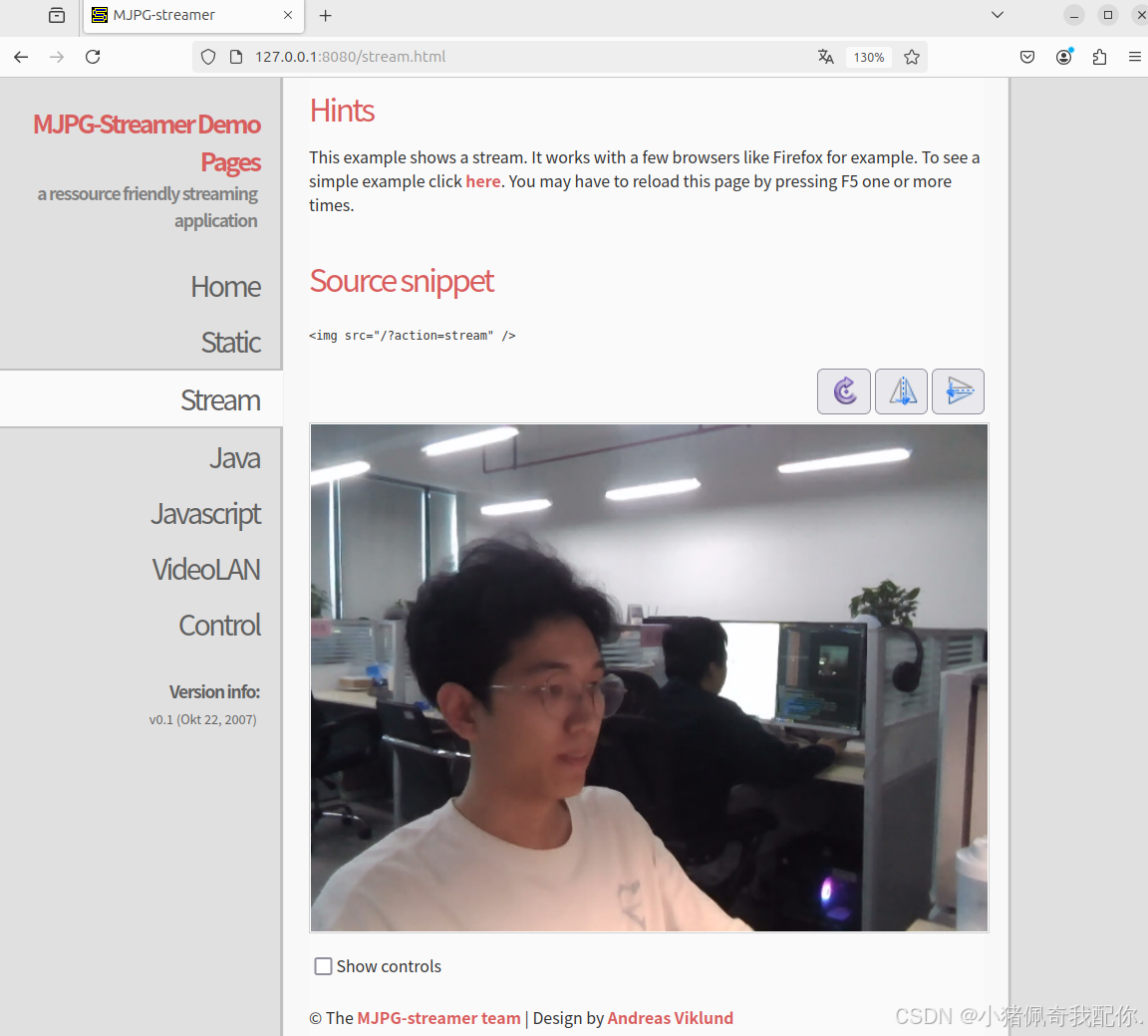Click the MJPG-Streamer Demo Pages title

146,143
